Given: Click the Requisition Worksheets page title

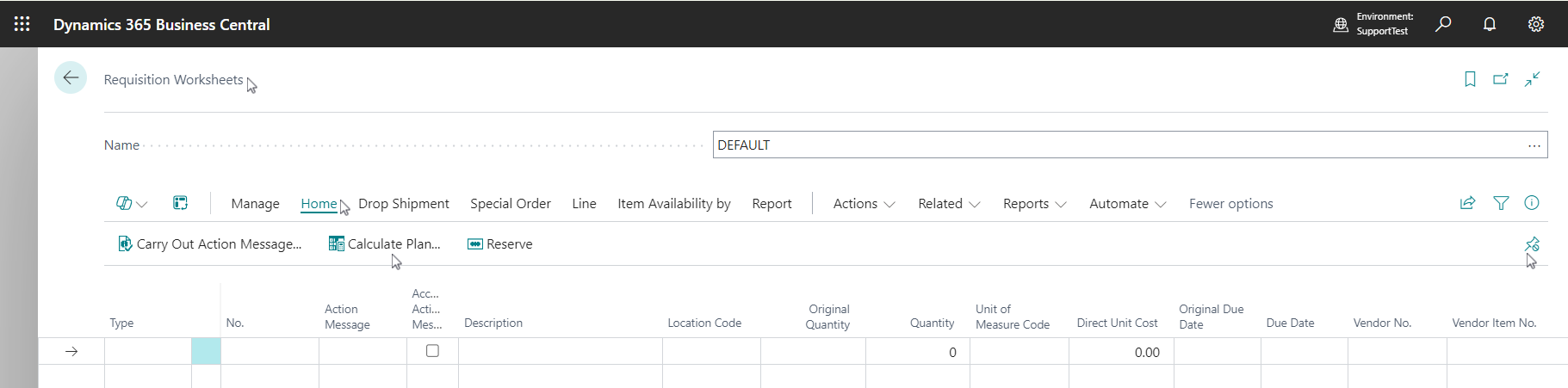Looking at the screenshot, I should [173, 79].
